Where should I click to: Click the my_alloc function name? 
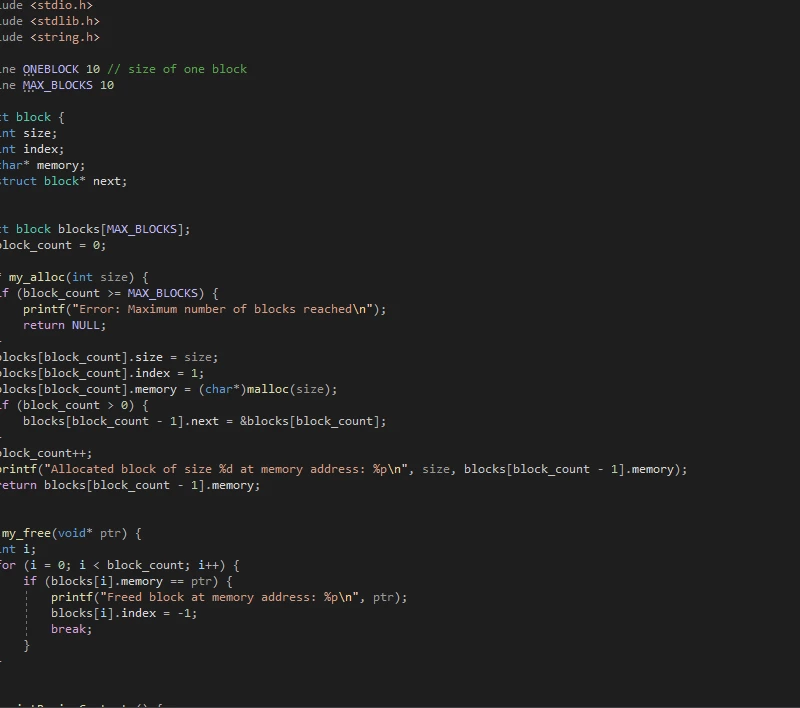[x=37, y=277]
